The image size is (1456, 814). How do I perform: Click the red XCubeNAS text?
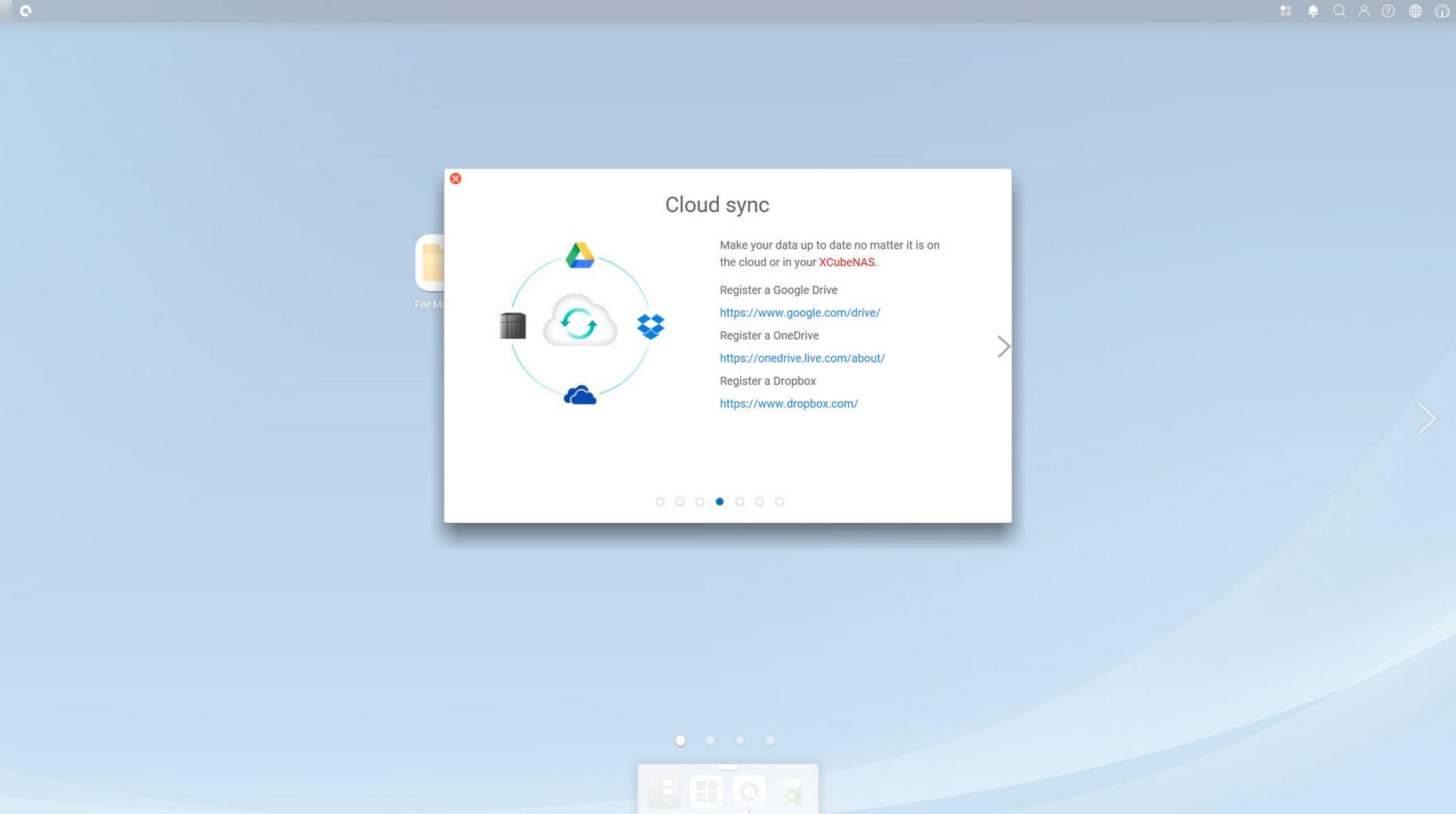[846, 262]
